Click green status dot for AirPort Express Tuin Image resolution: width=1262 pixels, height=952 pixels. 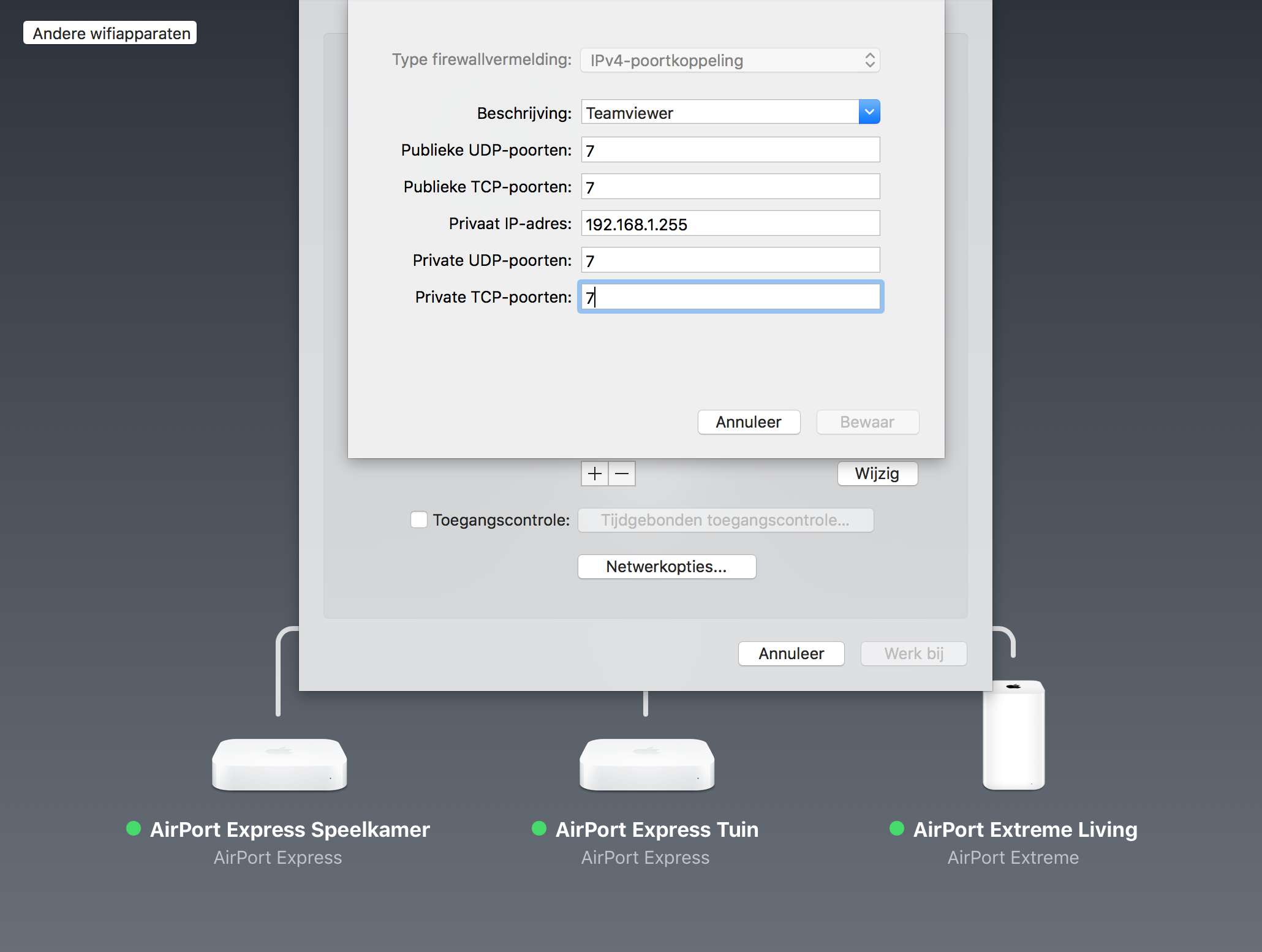click(x=539, y=829)
